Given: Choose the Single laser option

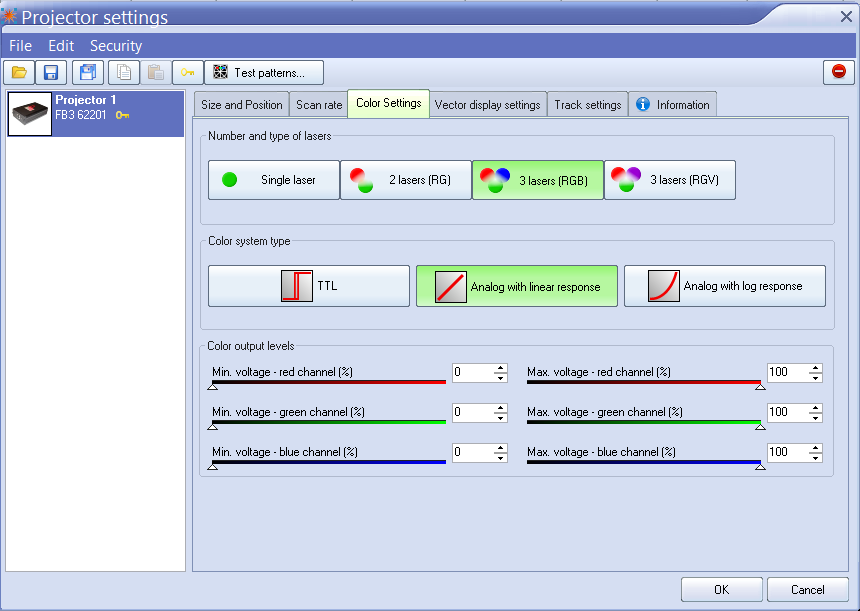Looking at the screenshot, I should pos(274,180).
